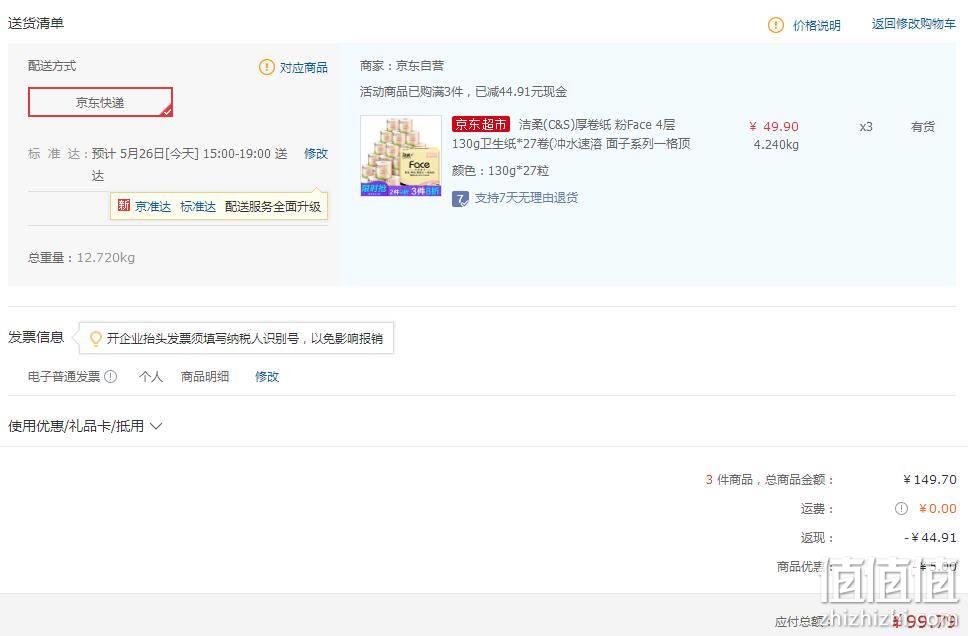Click the info icon beside 运费 amount
This screenshot has height=636, width=968.
point(901,508)
